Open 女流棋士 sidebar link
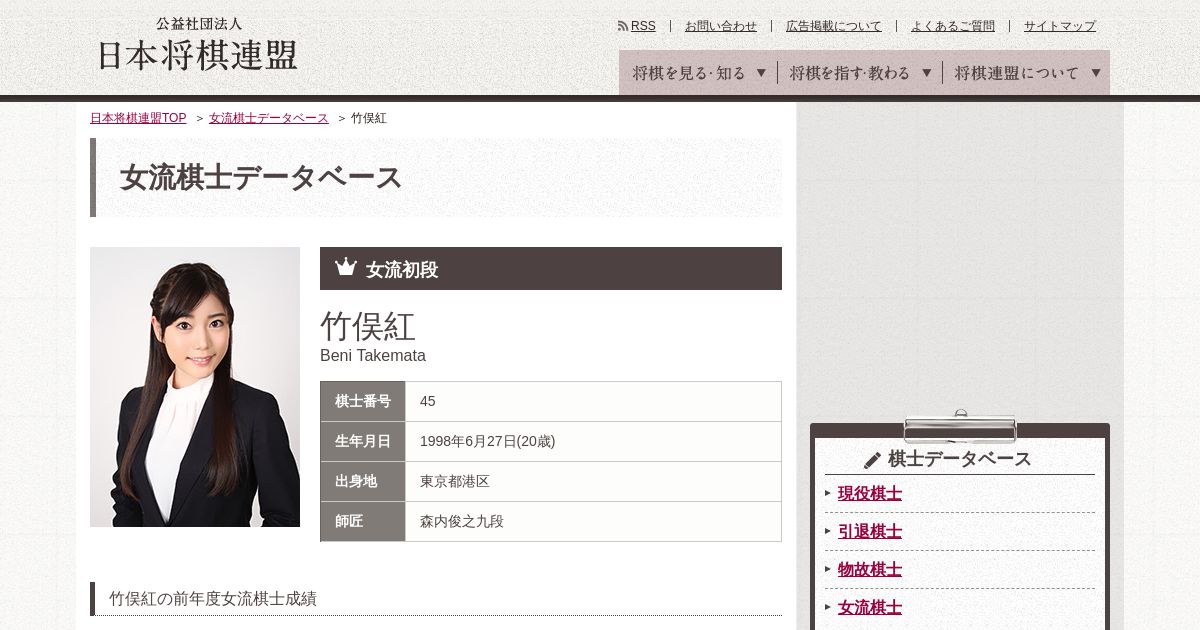 (870, 607)
